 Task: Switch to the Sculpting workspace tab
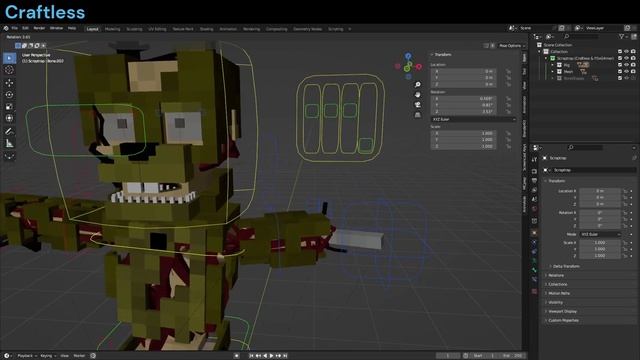[134, 29]
